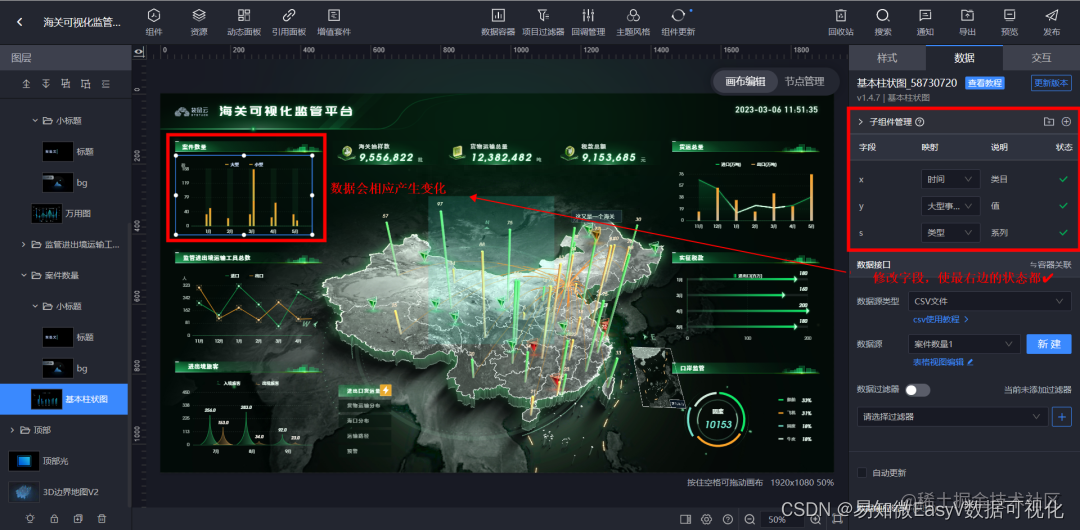Open the 项目过滤器 project filter tool
This screenshot has width=1080, height=530.
(x=543, y=22)
